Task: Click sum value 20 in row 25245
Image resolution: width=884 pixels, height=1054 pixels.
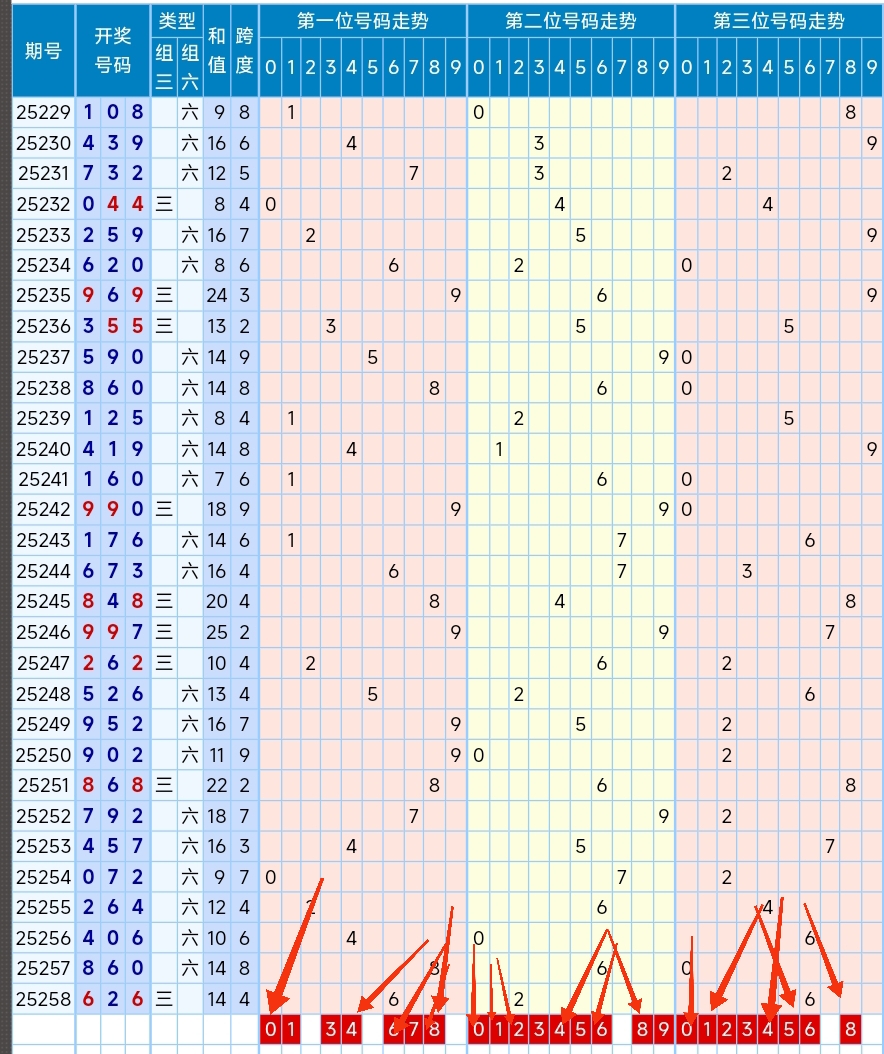Action: pos(216,602)
